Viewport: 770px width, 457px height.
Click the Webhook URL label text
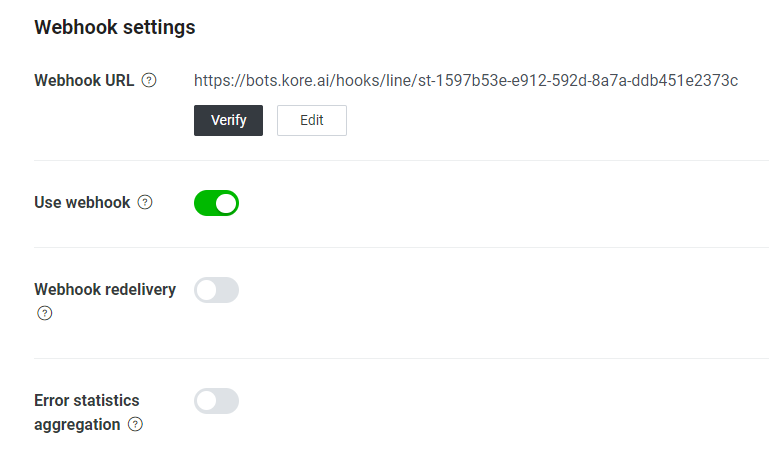point(84,80)
